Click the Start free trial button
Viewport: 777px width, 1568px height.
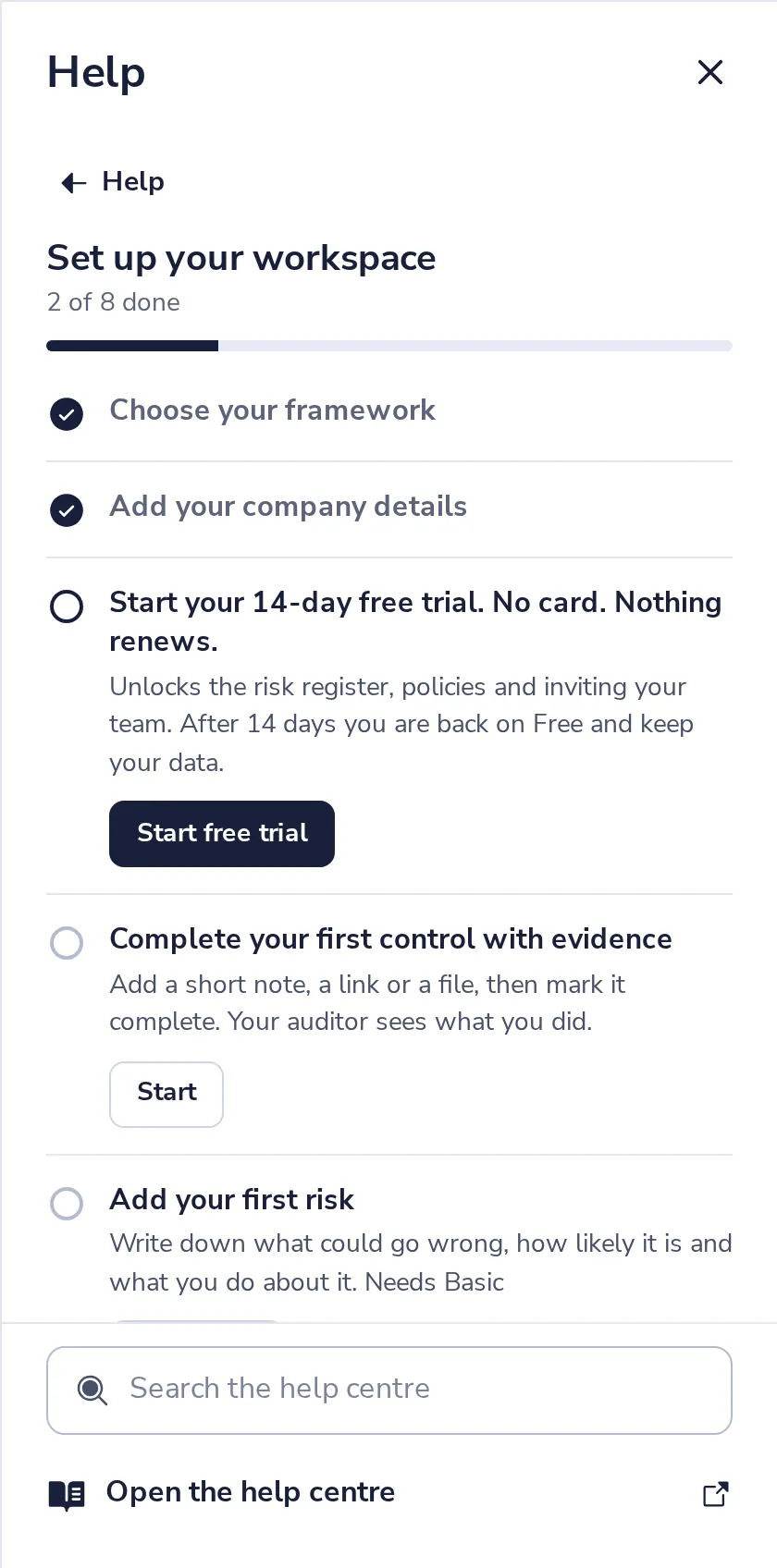tap(222, 834)
